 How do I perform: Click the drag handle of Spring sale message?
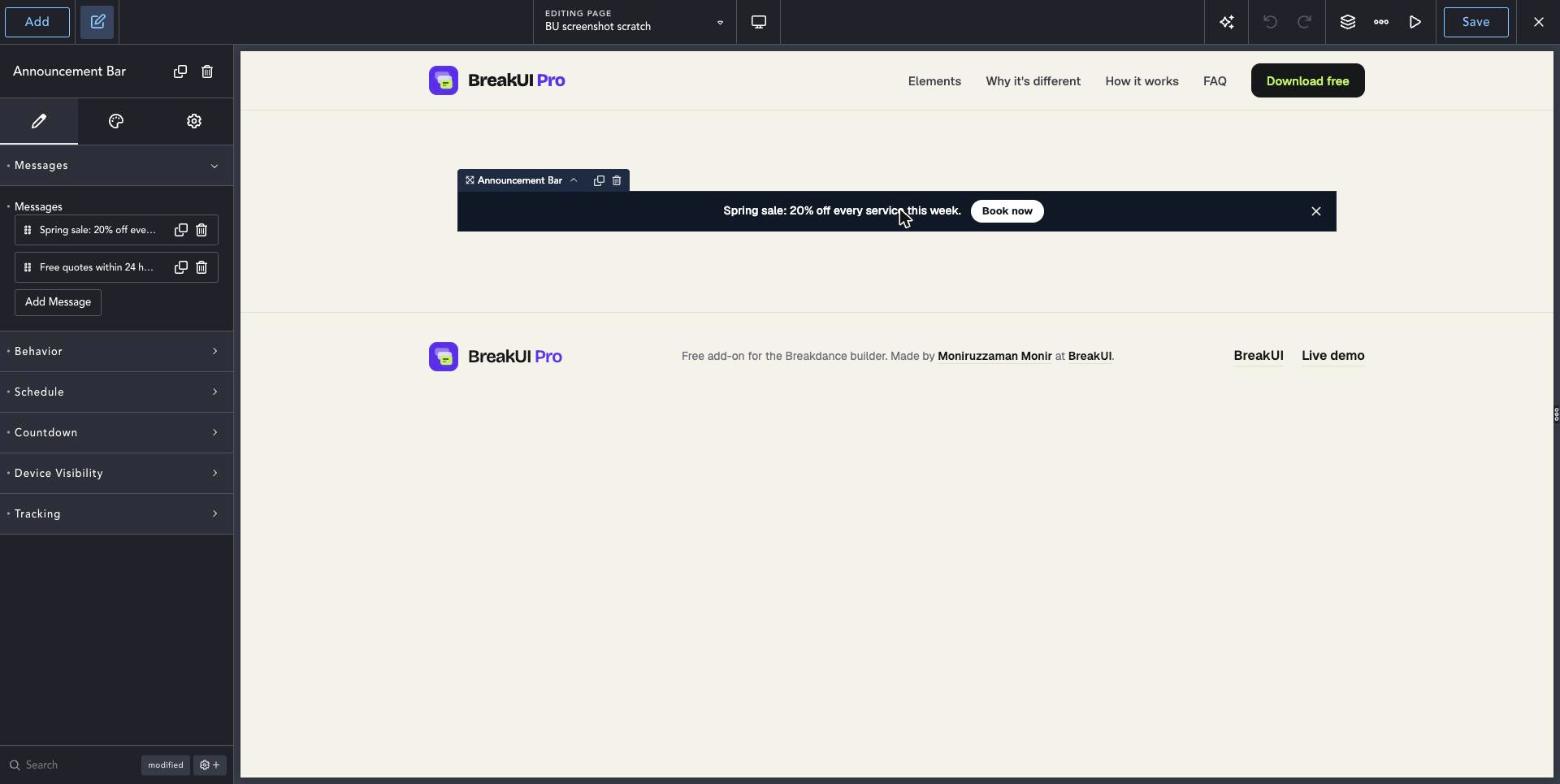click(28, 230)
